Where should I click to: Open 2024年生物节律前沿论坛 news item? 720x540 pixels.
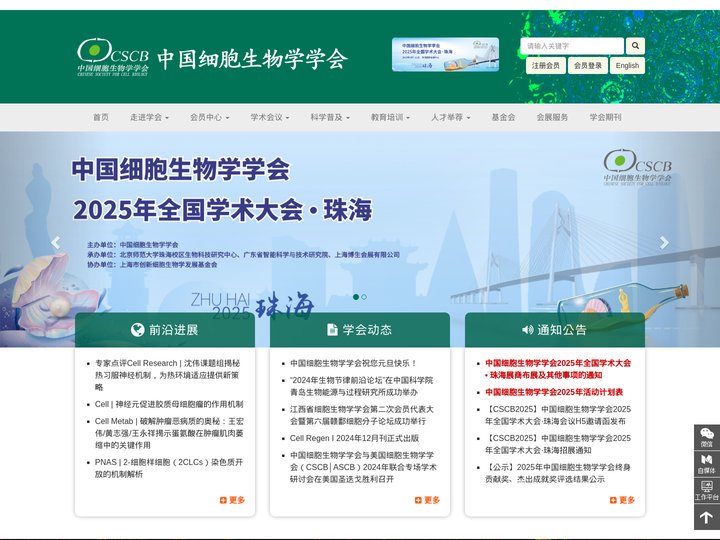pyautogui.click(x=361, y=386)
